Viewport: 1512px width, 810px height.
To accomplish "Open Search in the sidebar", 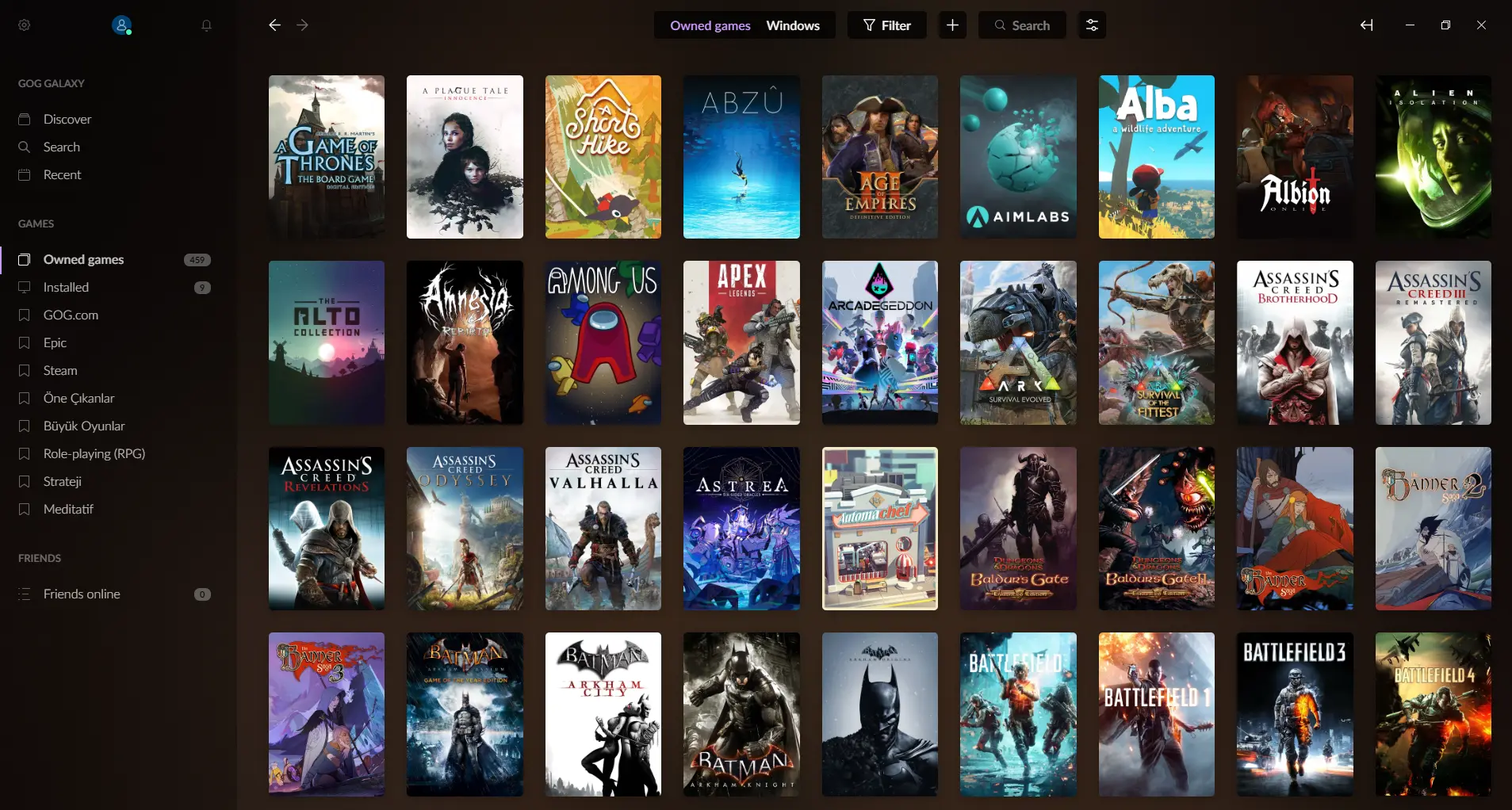I will pyautogui.click(x=117, y=147).
